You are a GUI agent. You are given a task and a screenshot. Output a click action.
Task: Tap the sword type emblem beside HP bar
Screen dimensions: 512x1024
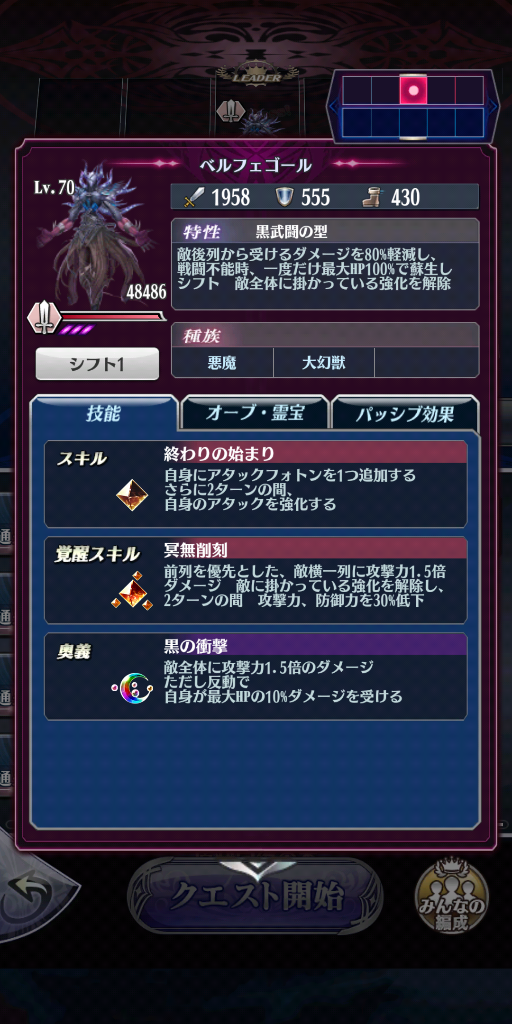point(43,317)
